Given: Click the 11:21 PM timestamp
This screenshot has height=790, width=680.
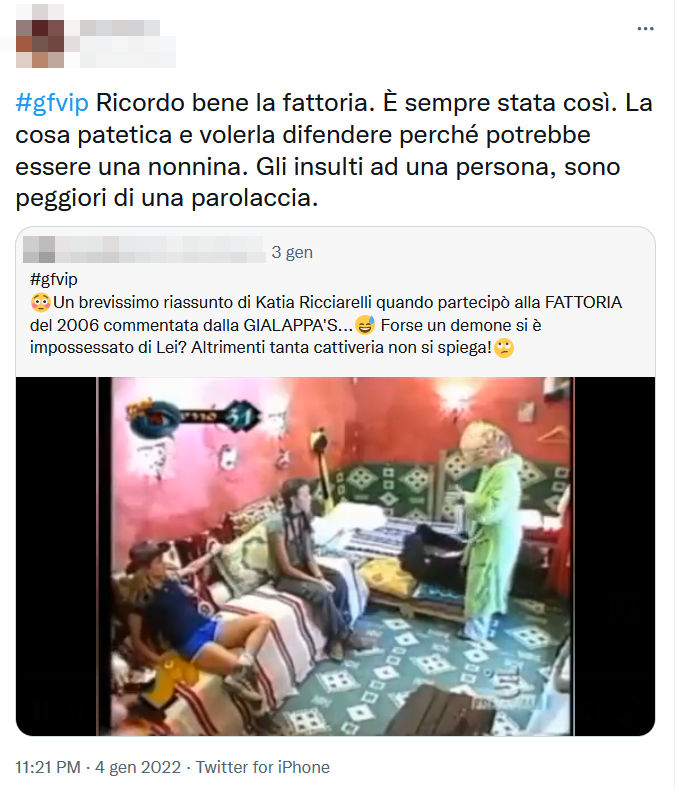Looking at the screenshot, I should (x=48, y=767).
